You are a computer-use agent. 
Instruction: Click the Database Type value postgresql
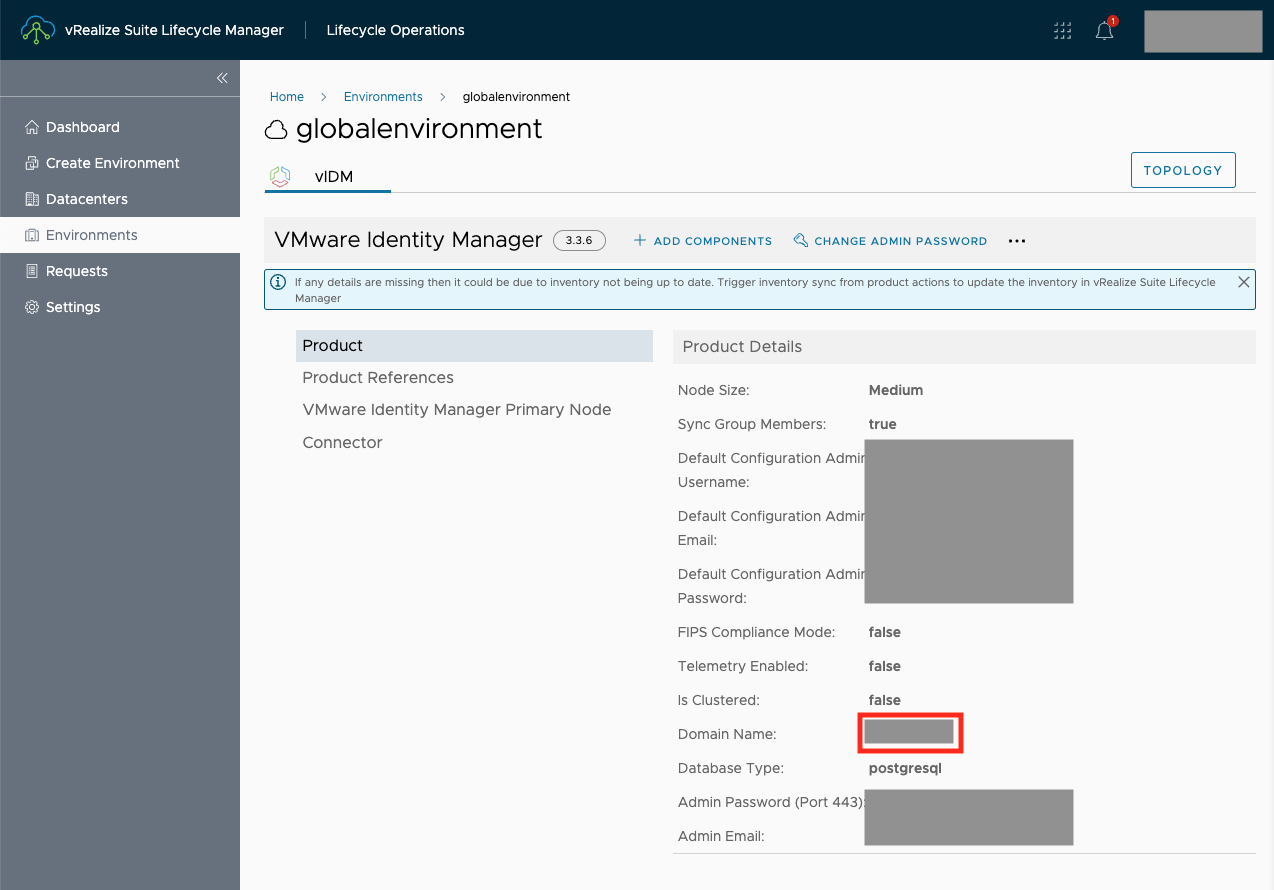point(905,769)
